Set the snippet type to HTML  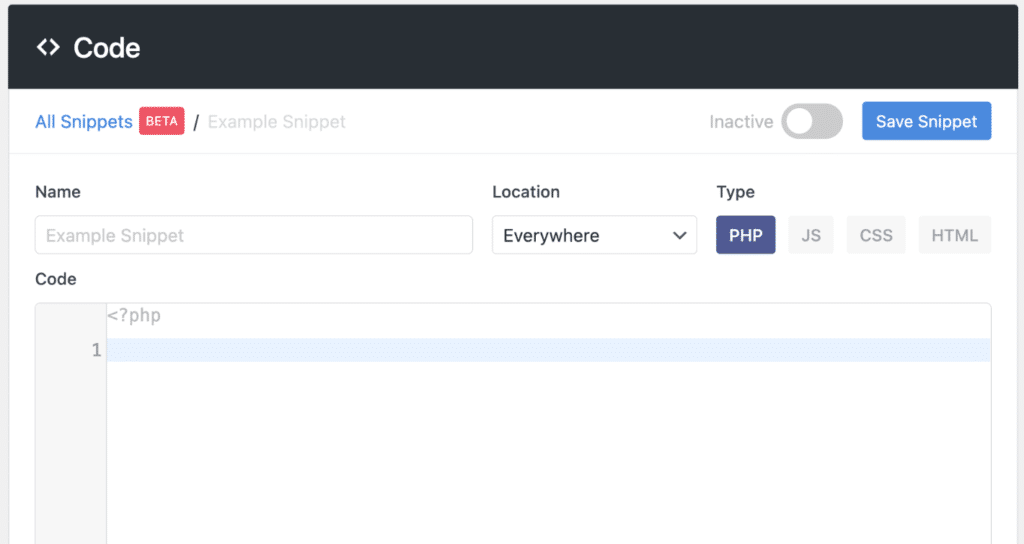pyautogui.click(x=955, y=235)
